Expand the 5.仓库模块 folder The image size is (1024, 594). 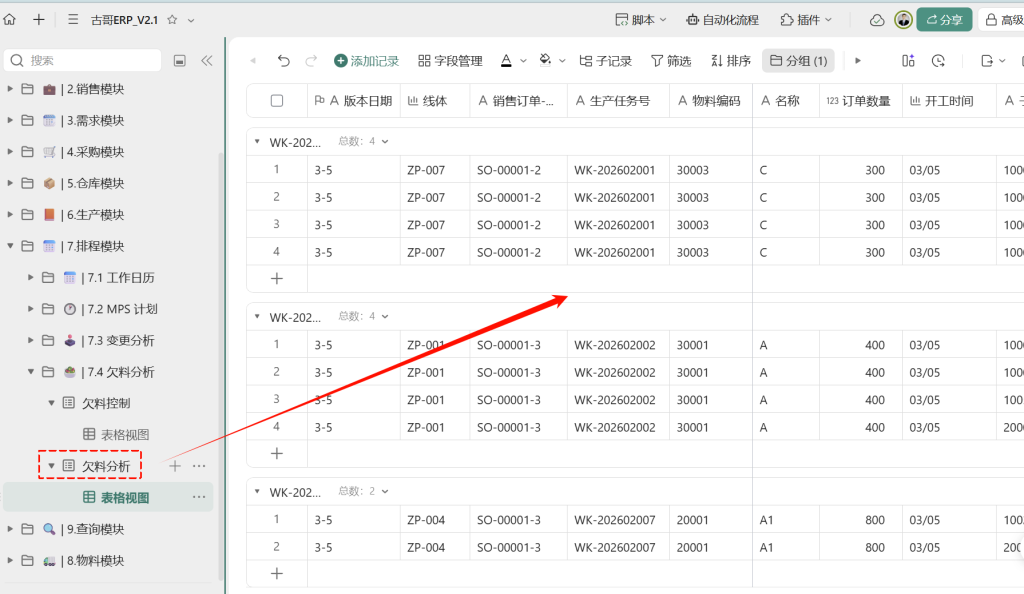pyautogui.click(x=10, y=183)
